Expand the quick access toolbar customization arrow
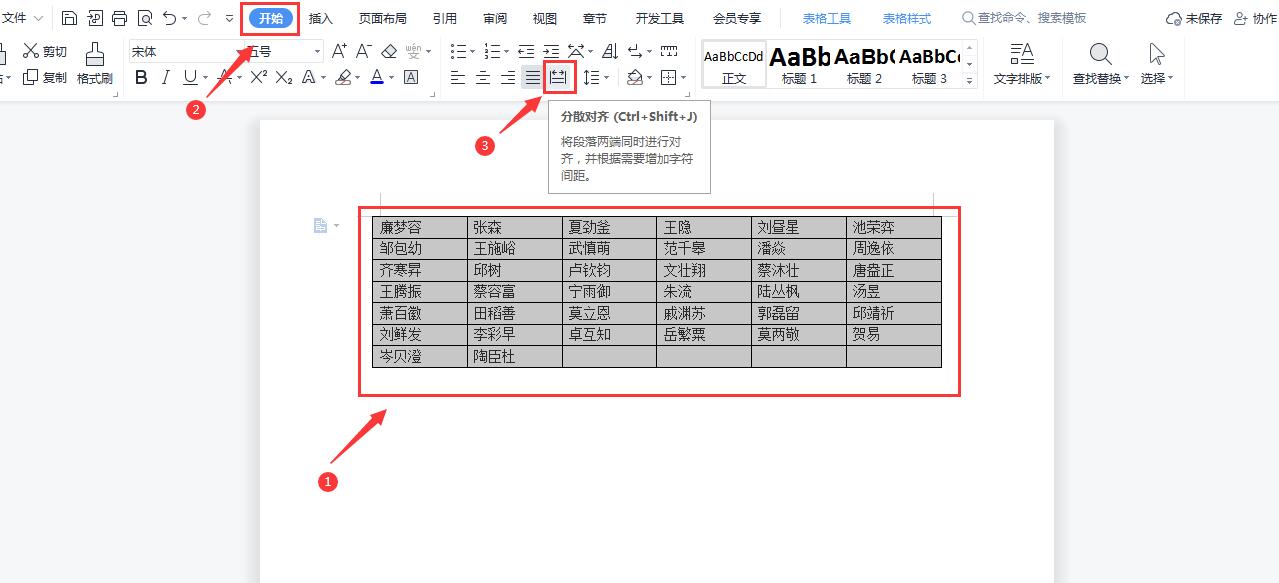This screenshot has width=1279, height=583. [x=230, y=18]
